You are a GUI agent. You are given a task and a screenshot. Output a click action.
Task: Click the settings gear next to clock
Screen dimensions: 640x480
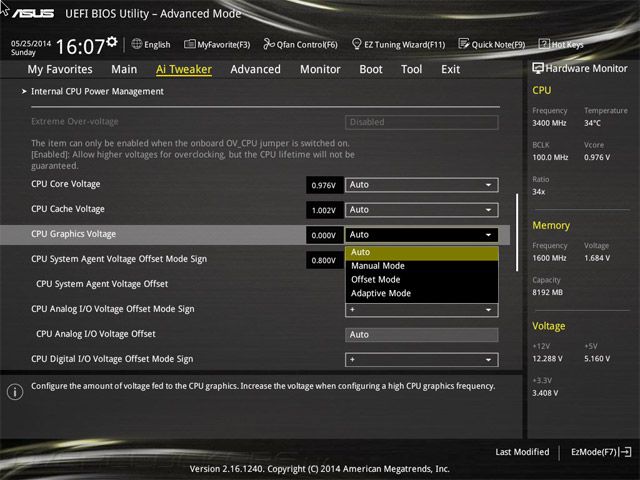(112, 41)
